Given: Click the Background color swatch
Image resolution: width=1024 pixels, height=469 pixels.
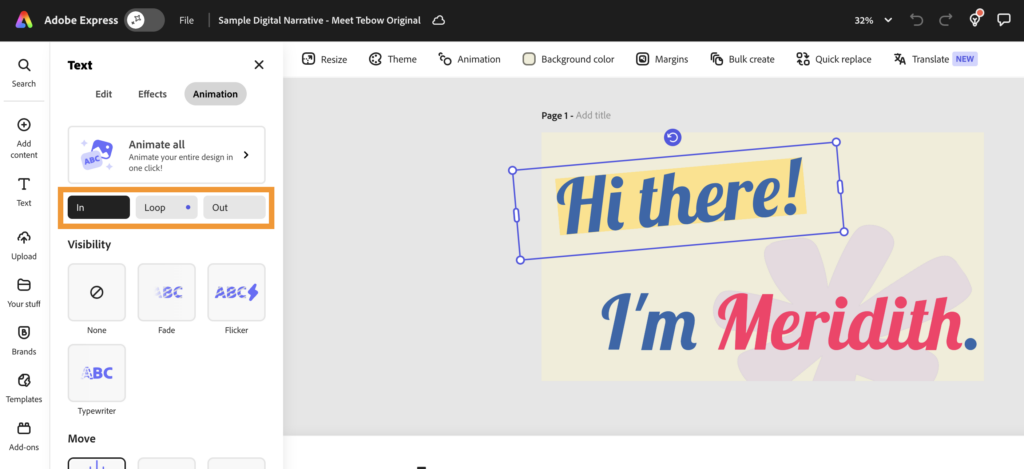Looking at the screenshot, I should click(529, 59).
